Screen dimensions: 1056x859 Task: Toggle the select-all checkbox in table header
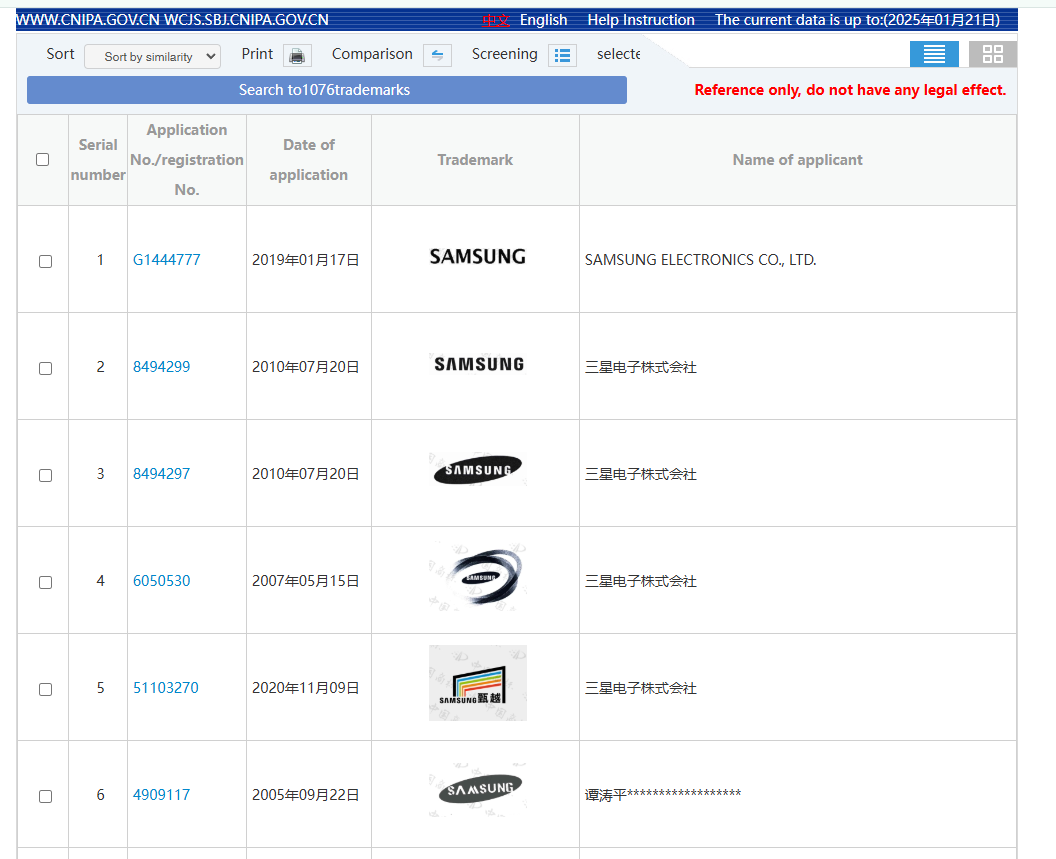coord(42,160)
